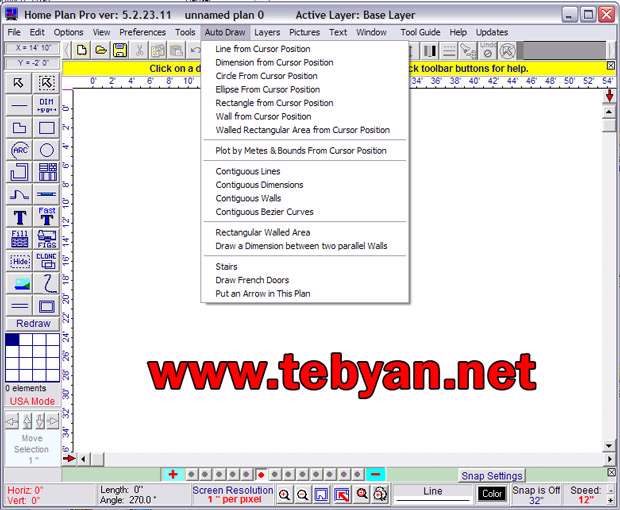Viewport: 620px width, 510px height.
Task: Select the last zoom level dot
Action: point(357,474)
